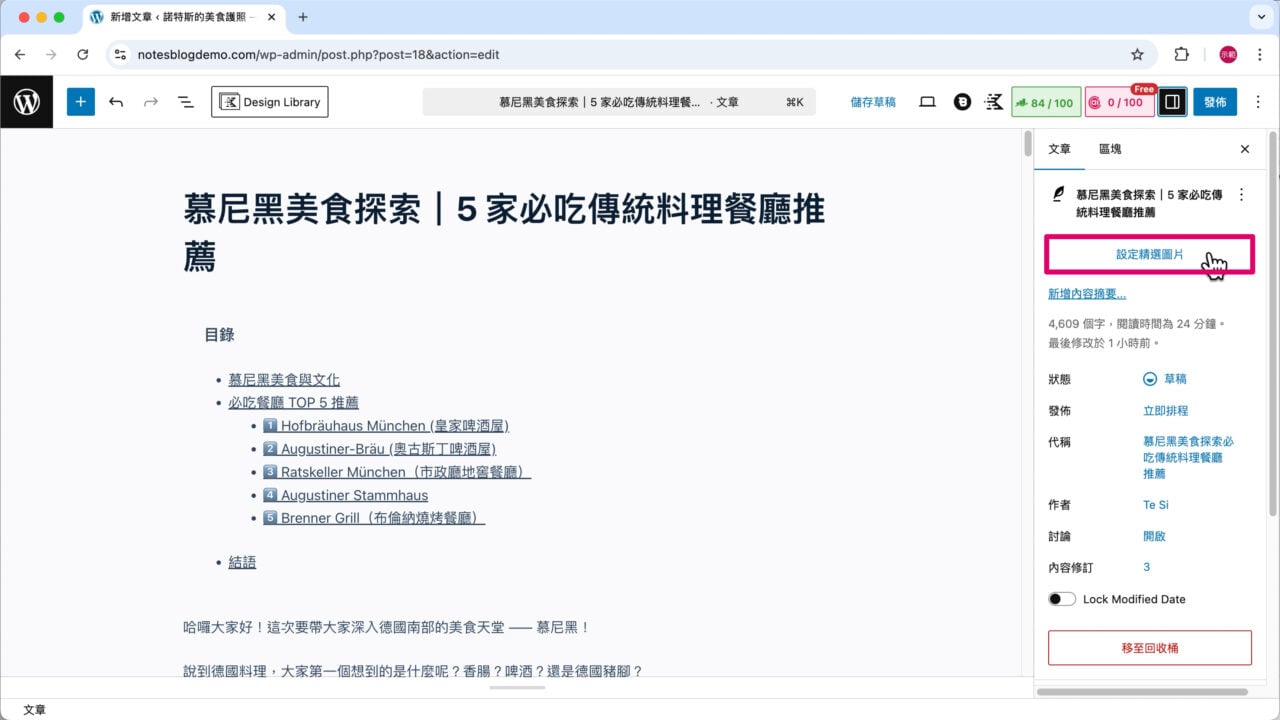The image size is (1280, 720).
Task: Click the undo arrow icon
Action: [116, 101]
